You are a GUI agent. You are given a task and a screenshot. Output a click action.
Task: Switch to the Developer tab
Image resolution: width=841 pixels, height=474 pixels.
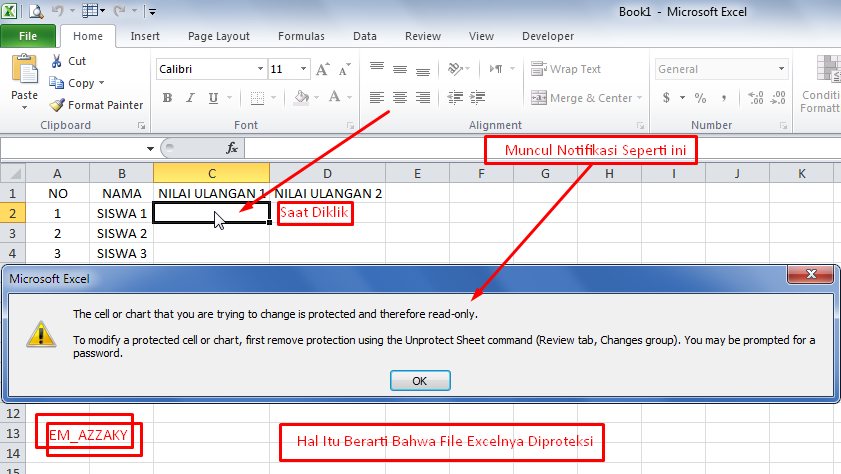point(548,36)
